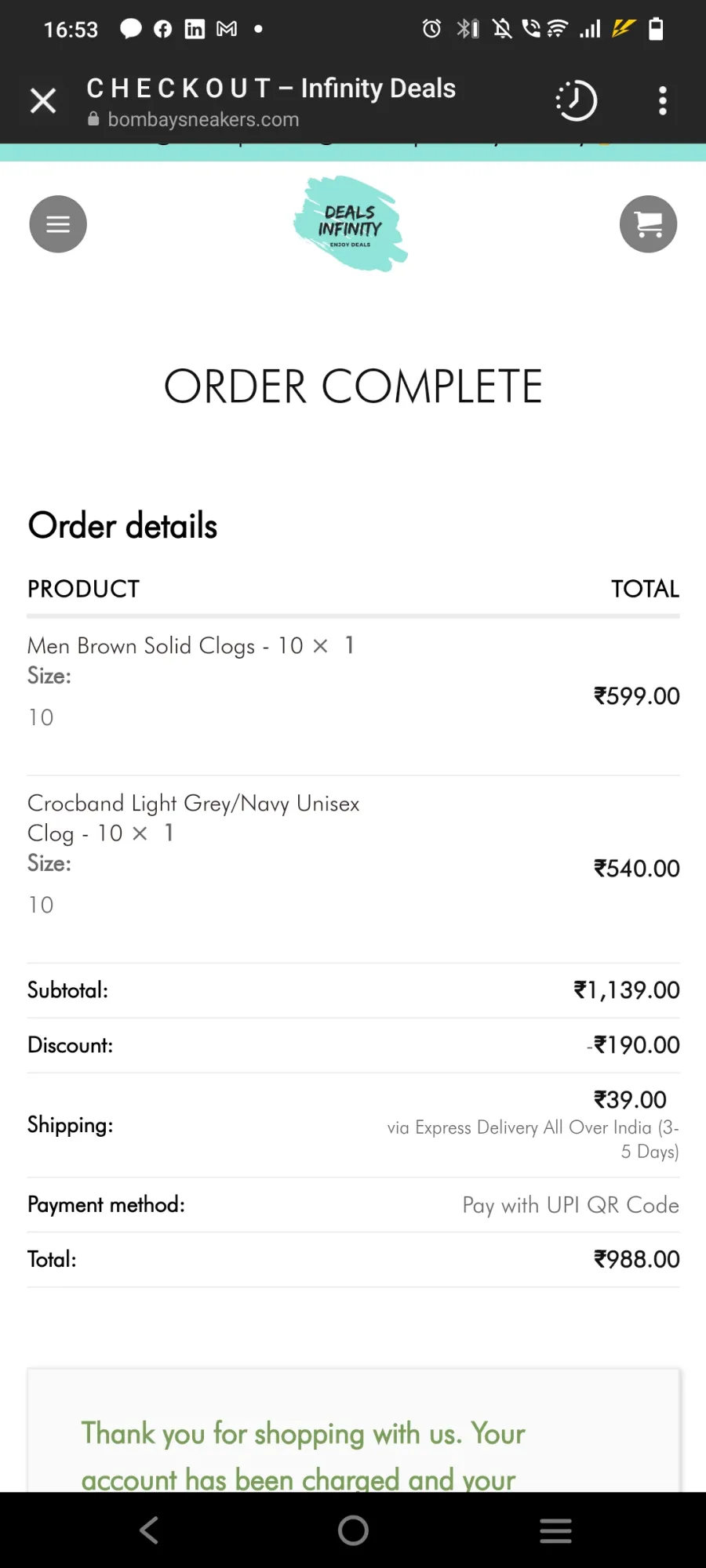Tap the bombaysneakers.com URL text

(x=203, y=119)
